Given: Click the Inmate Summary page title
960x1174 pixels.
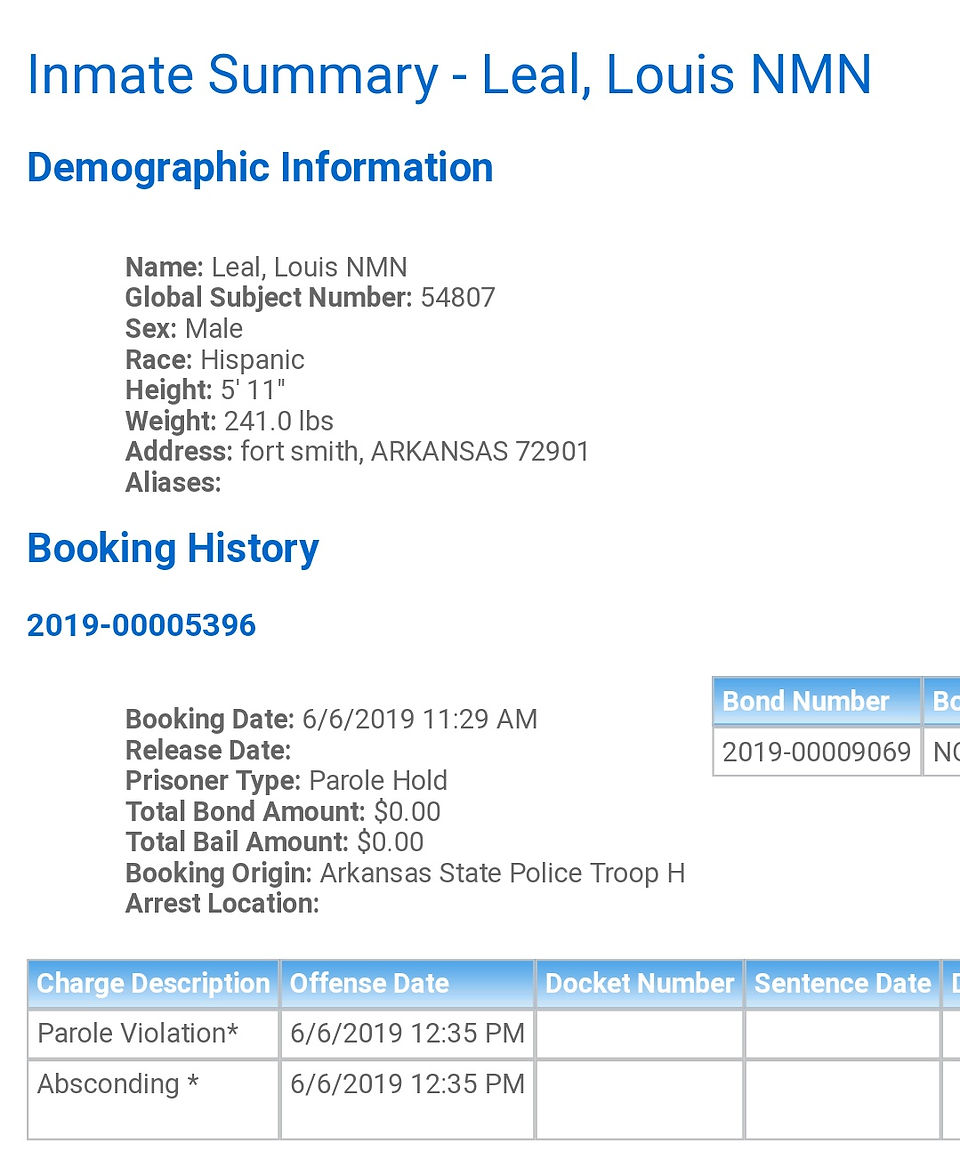Looking at the screenshot, I should 449,75.
